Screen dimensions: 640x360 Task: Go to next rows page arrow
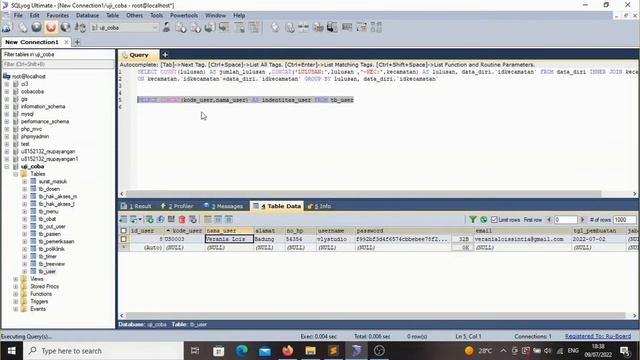point(583,220)
